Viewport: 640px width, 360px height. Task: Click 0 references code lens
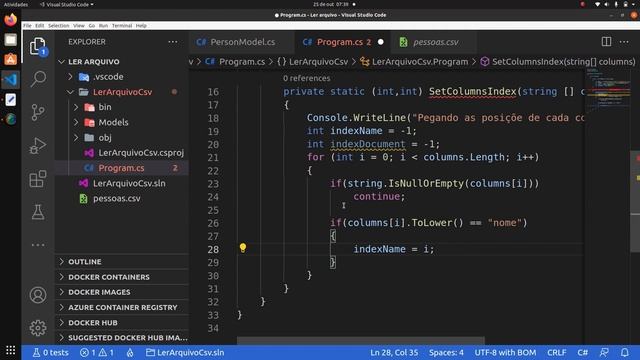click(x=307, y=78)
